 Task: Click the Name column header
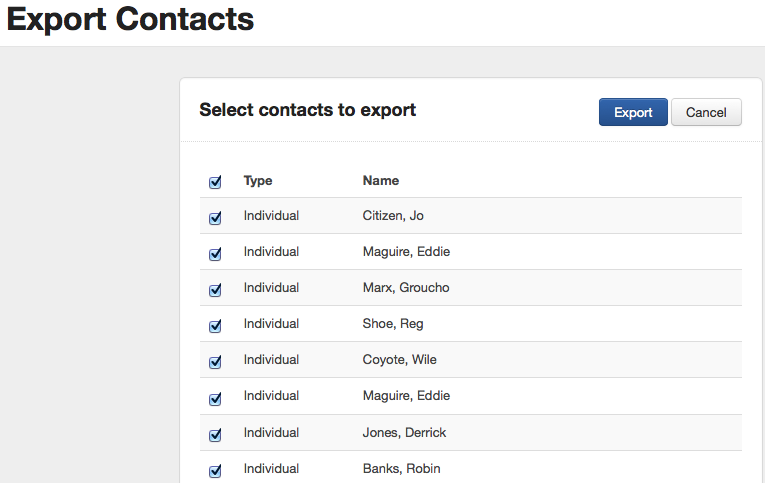380,181
